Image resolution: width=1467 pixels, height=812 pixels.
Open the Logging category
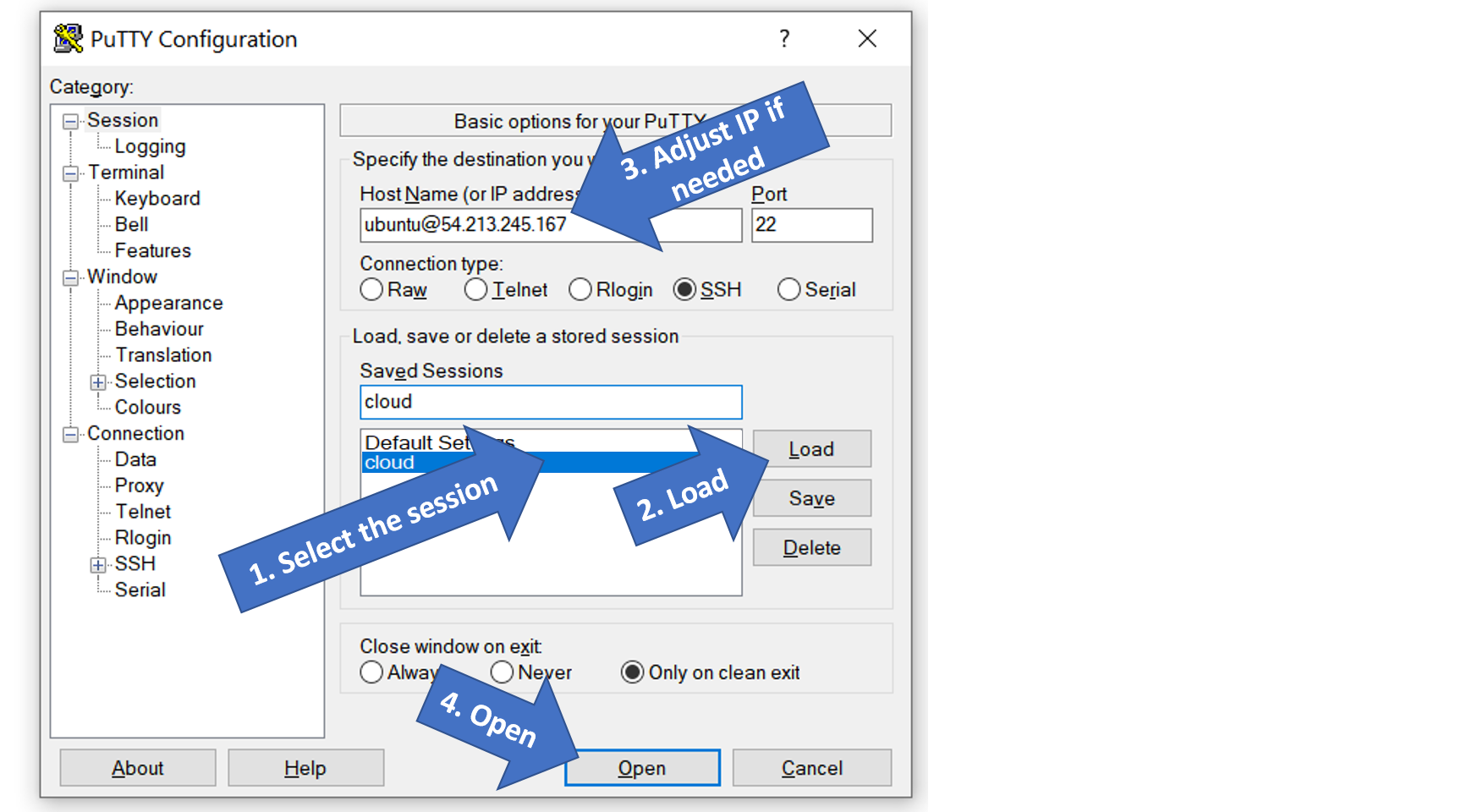click(x=150, y=146)
